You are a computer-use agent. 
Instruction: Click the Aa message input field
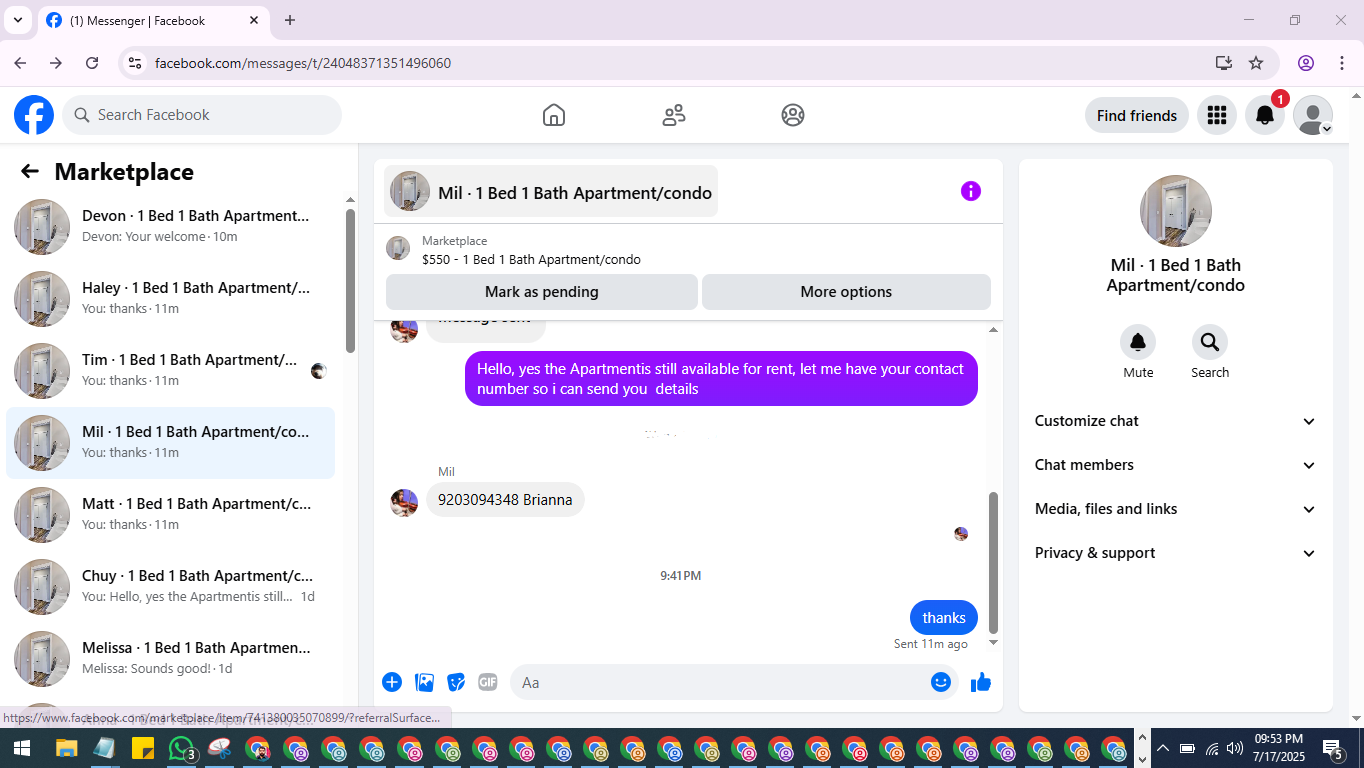tap(734, 682)
